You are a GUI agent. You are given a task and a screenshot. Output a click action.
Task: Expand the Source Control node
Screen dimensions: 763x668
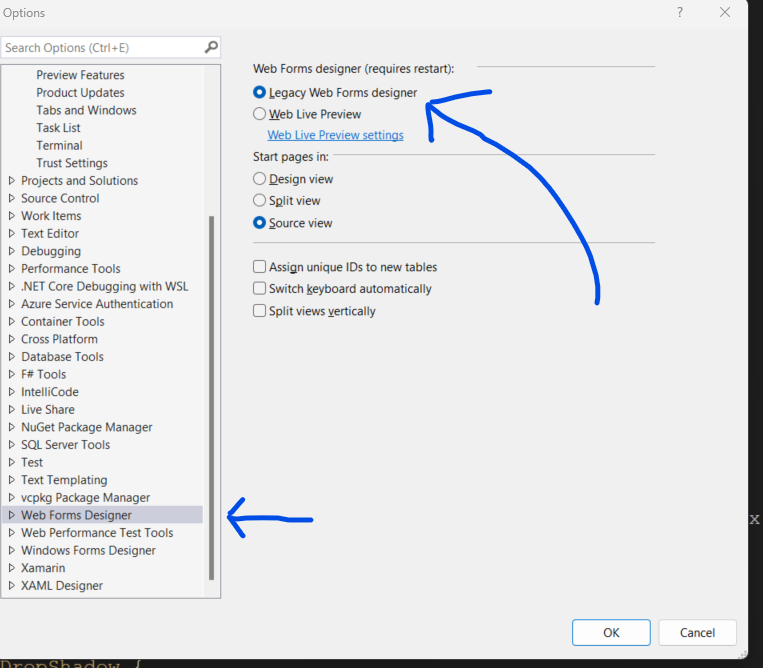(x=12, y=198)
